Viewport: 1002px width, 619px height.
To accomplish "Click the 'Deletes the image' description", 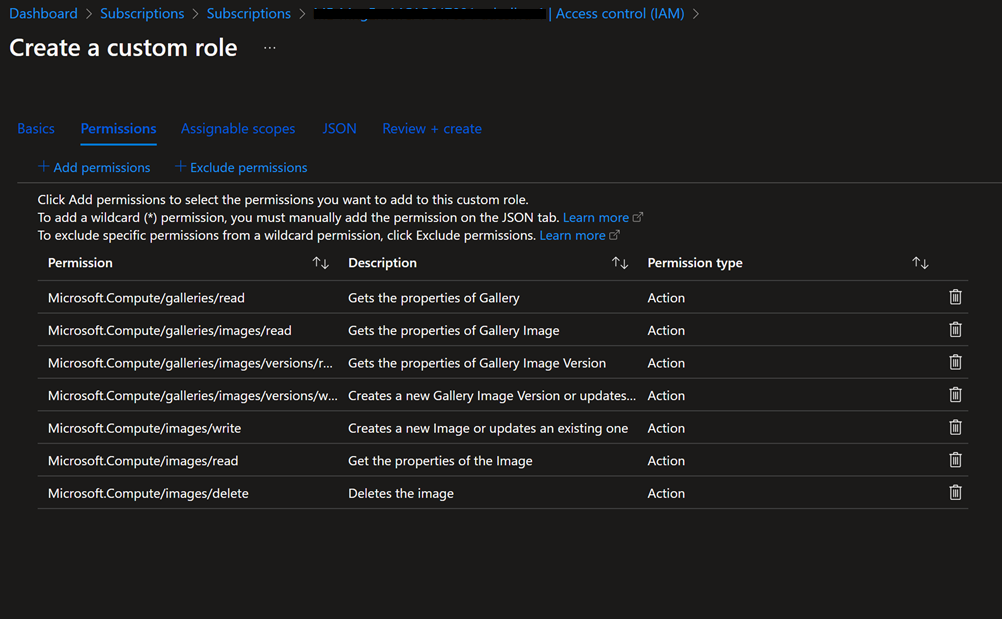I will tap(401, 493).
